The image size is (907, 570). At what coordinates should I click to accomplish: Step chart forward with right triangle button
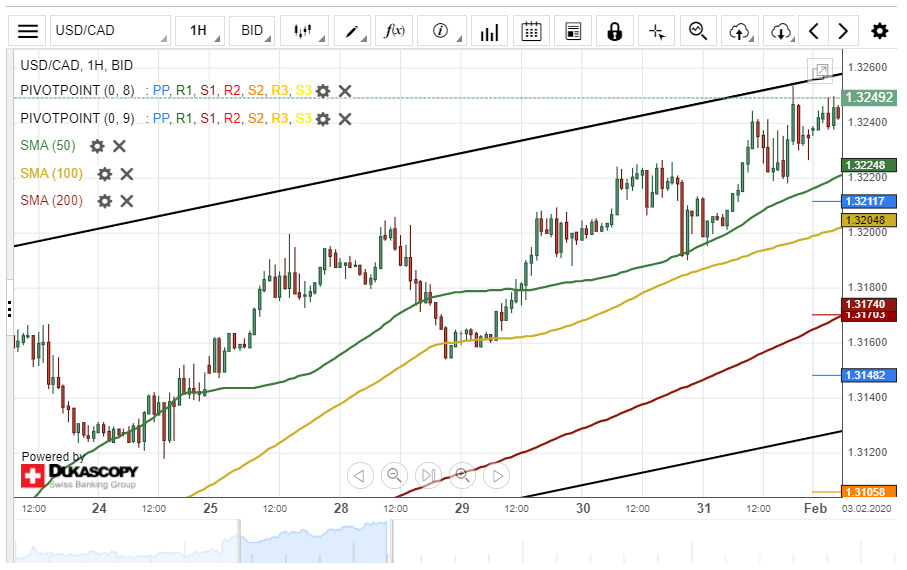click(x=497, y=476)
